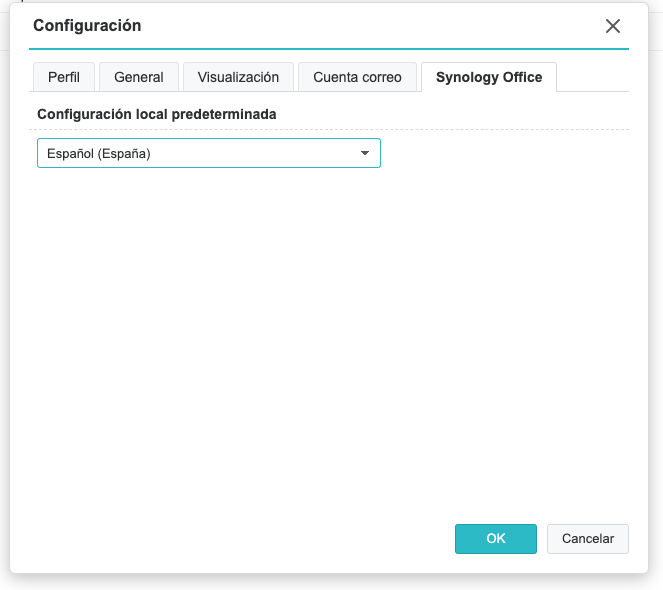Show mail account settings via Cuenta correo
663x590 pixels.
[x=357, y=77]
